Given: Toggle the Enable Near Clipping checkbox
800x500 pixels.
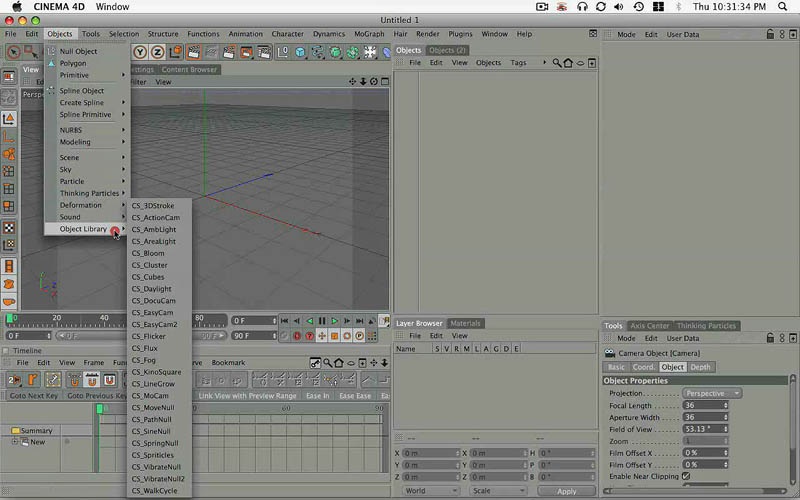Looking at the screenshot, I should click(686, 477).
